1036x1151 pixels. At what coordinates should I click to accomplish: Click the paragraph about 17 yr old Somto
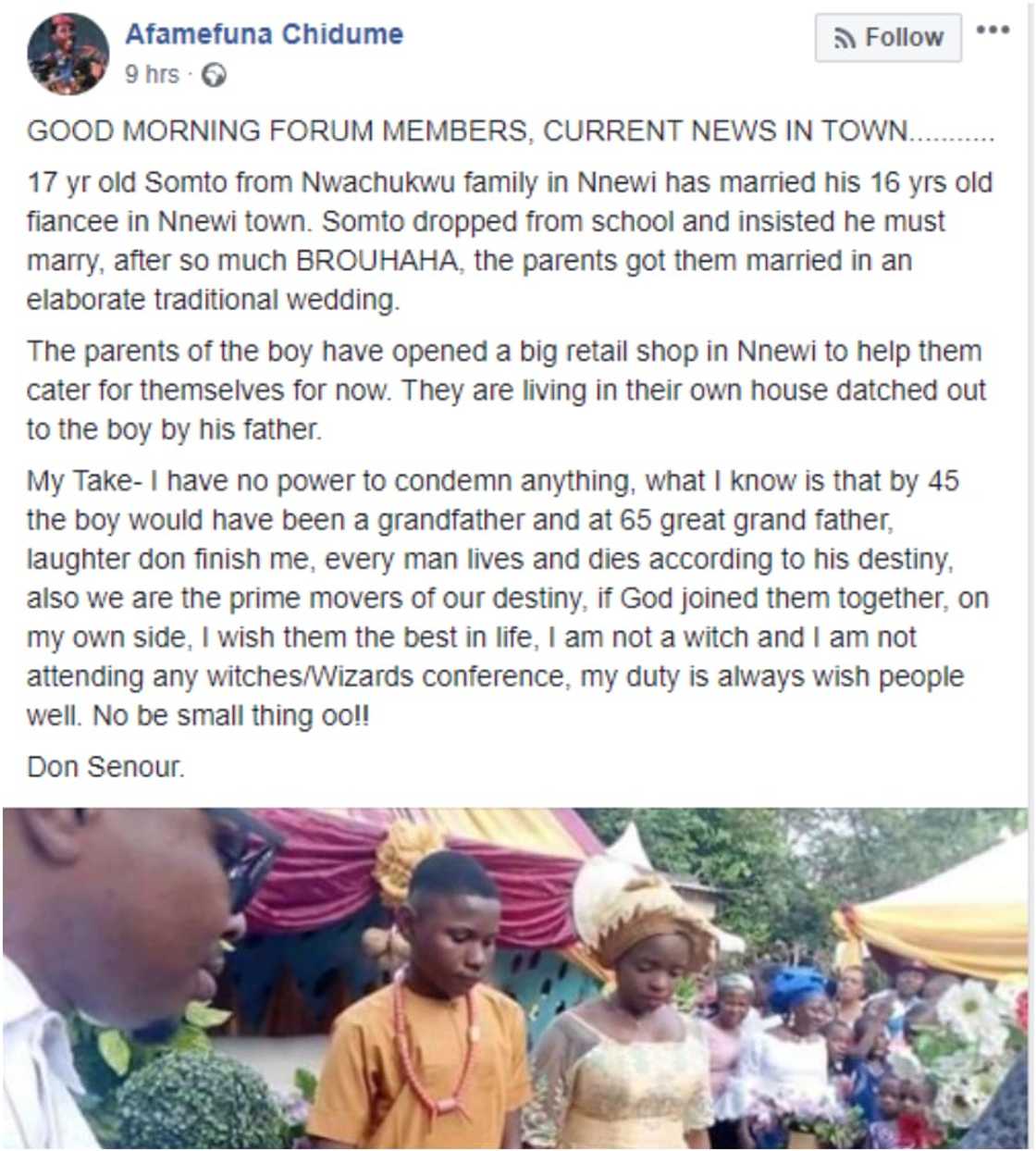pyautogui.click(x=509, y=241)
